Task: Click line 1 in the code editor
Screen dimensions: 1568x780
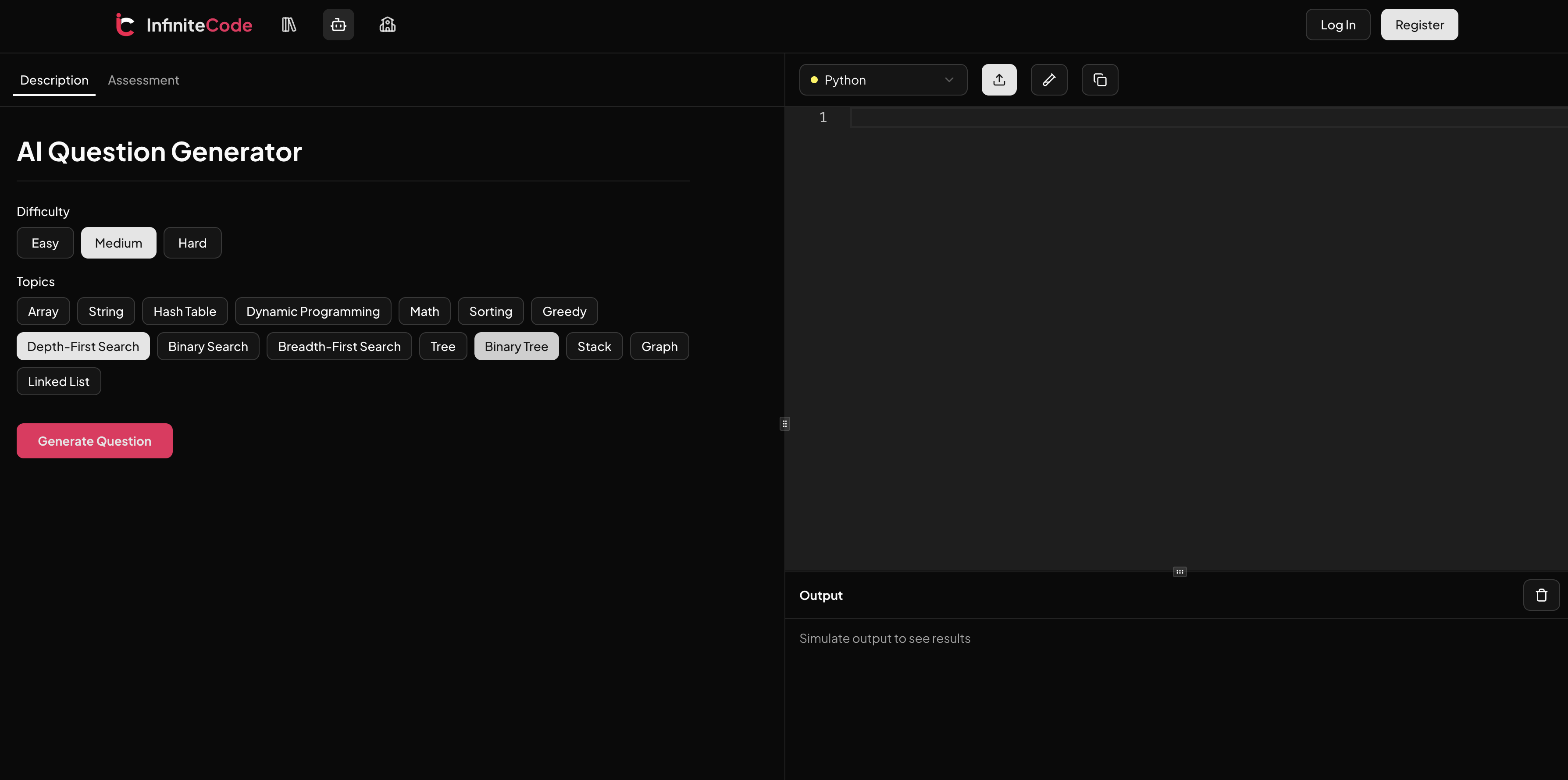Action: [x=1157, y=117]
